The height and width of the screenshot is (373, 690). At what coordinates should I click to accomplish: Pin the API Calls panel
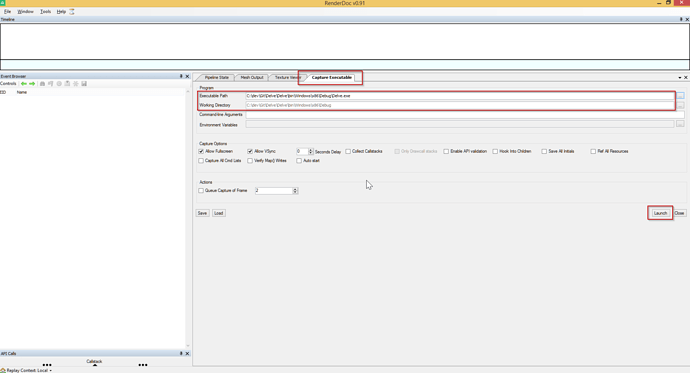point(181,353)
